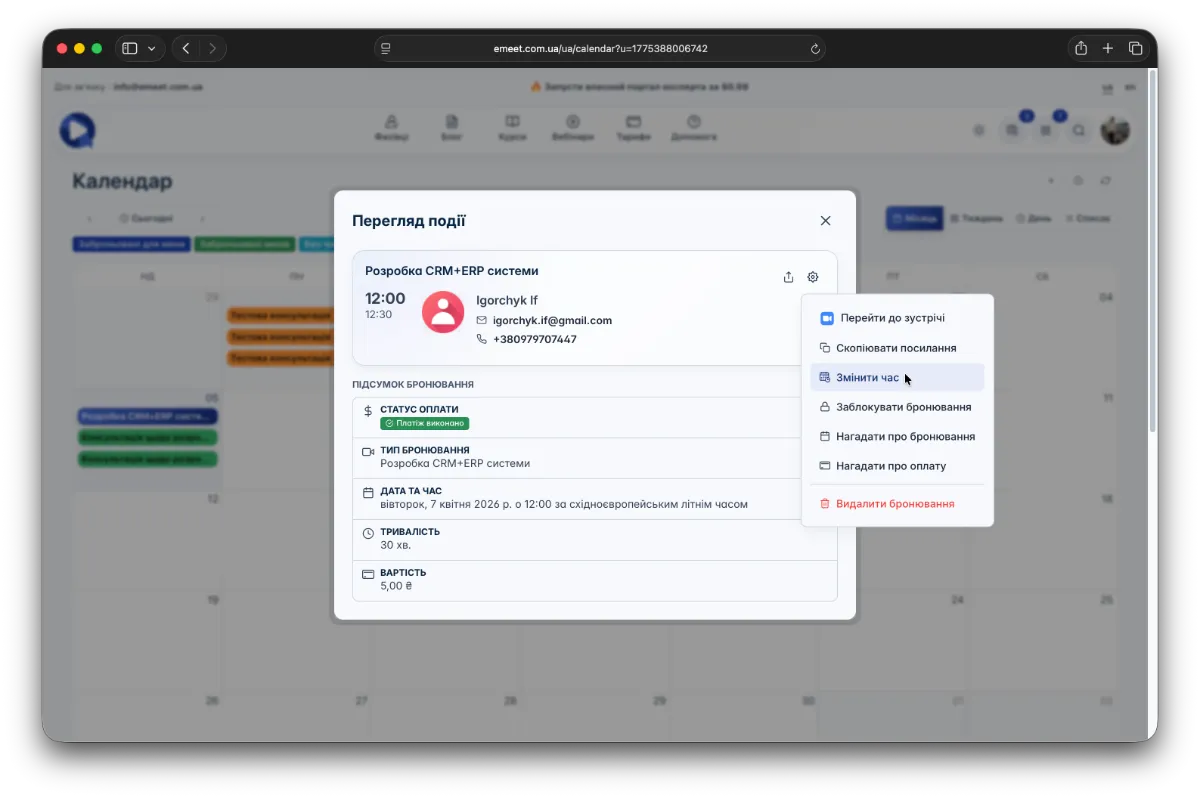This screenshot has width=1200, height=798.
Task: Select 'Нагадати про оплату' menu item
Action: click(890, 466)
